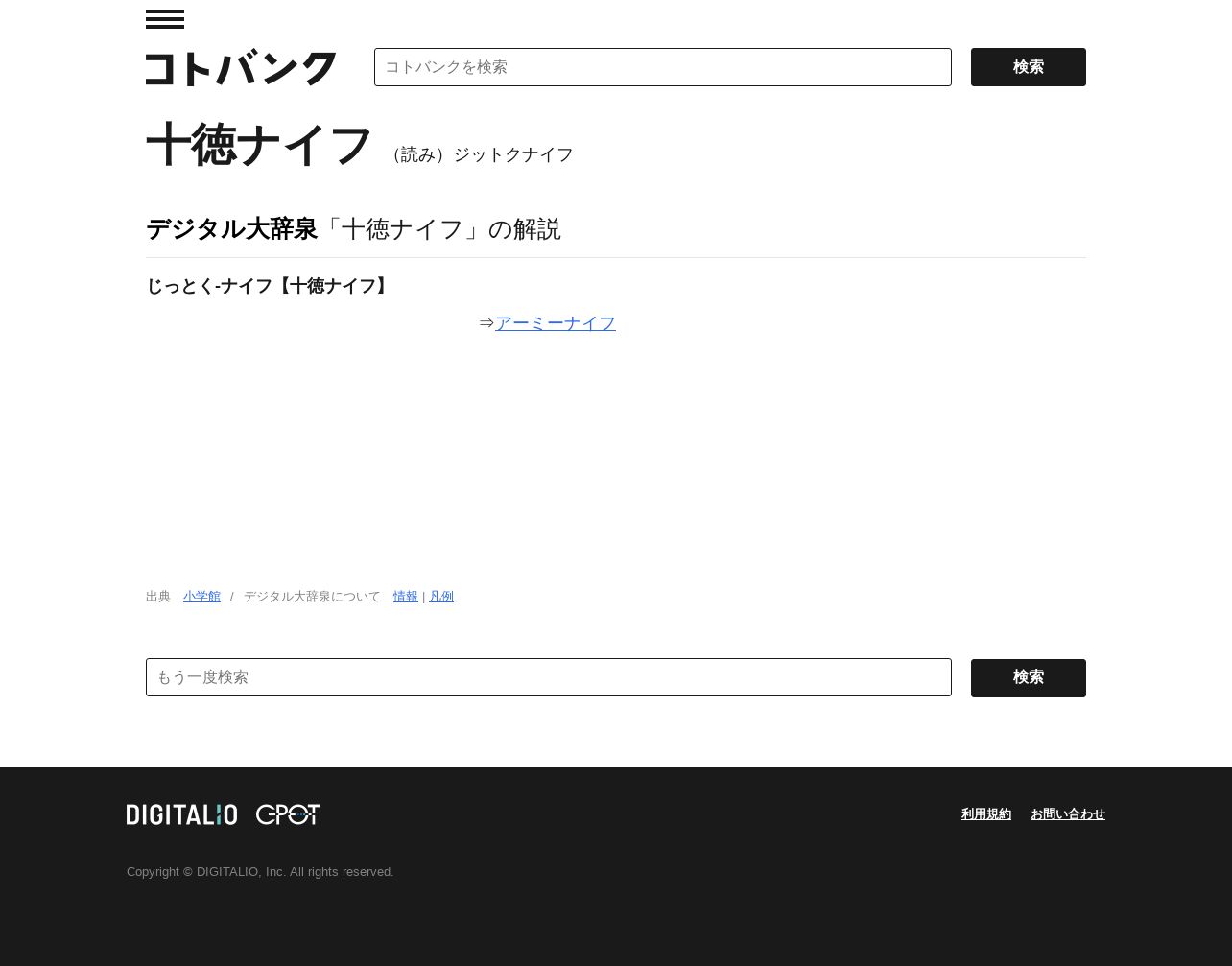Click the ジットクナイフ reading text
Screen dimensions: 1232x966
pyautogui.click(x=513, y=154)
